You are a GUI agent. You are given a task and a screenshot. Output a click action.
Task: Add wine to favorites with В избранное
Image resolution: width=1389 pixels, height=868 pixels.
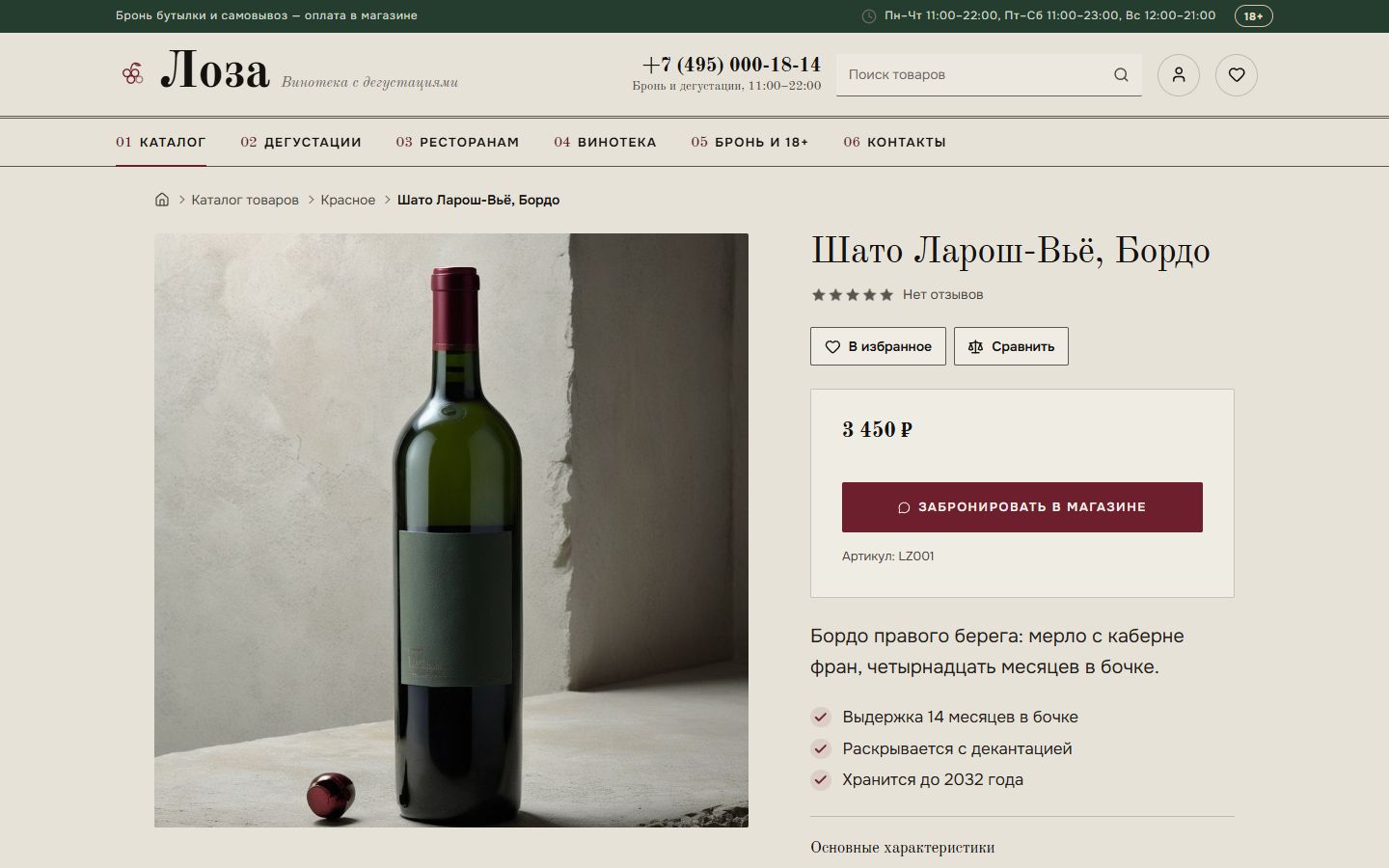point(878,346)
